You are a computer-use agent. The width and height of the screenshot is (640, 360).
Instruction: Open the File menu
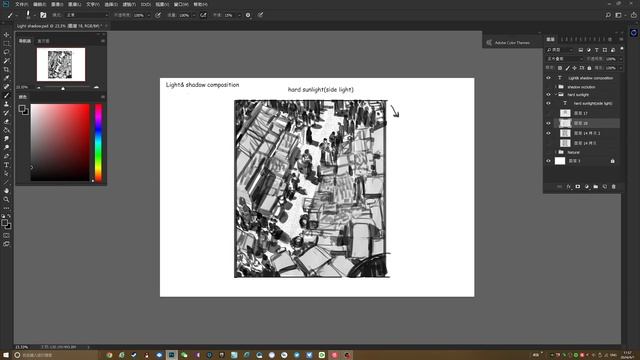(x=22, y=4)
